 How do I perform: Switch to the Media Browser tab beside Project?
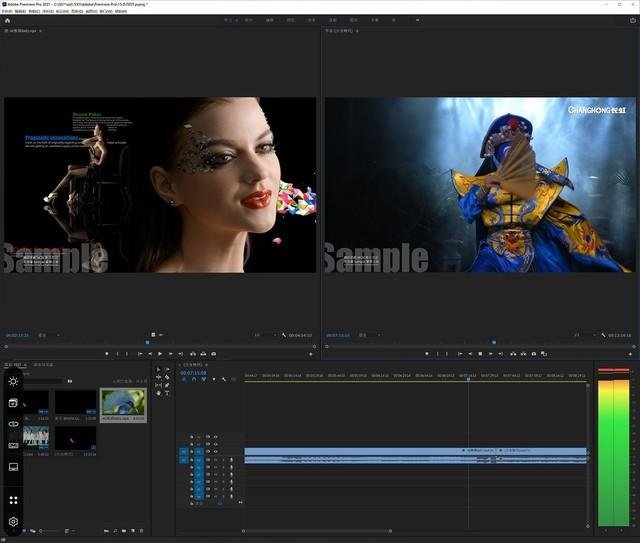pos(44,365)
